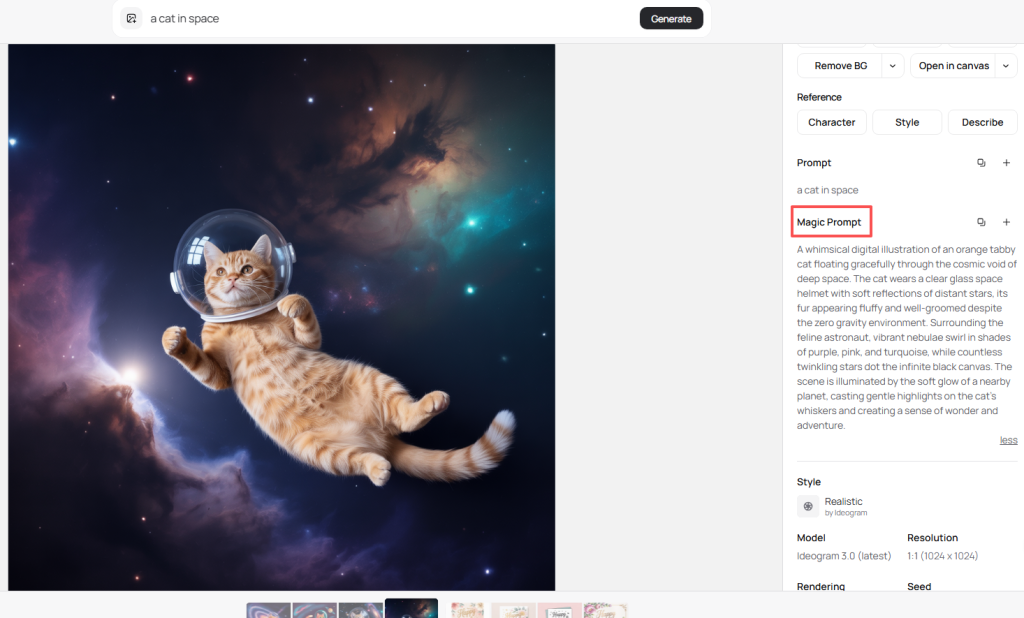The width and height of the screenshot is (1024, 618).
Task: Select the third thumbnail in the filmstrip
Action: 360,610
